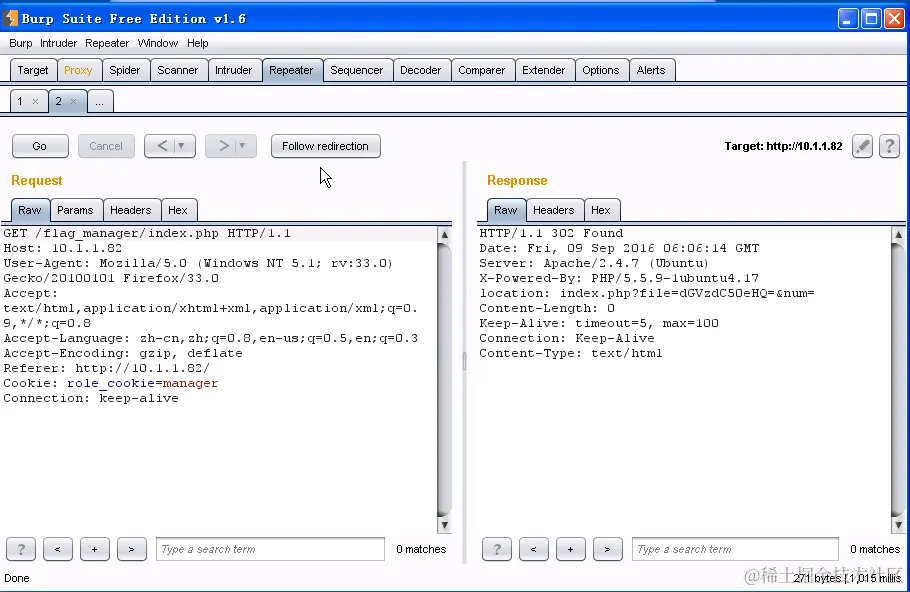Open the Intruder menu
Image resolution: width=910 pixels, height=592 pixels.
[58, 43]
